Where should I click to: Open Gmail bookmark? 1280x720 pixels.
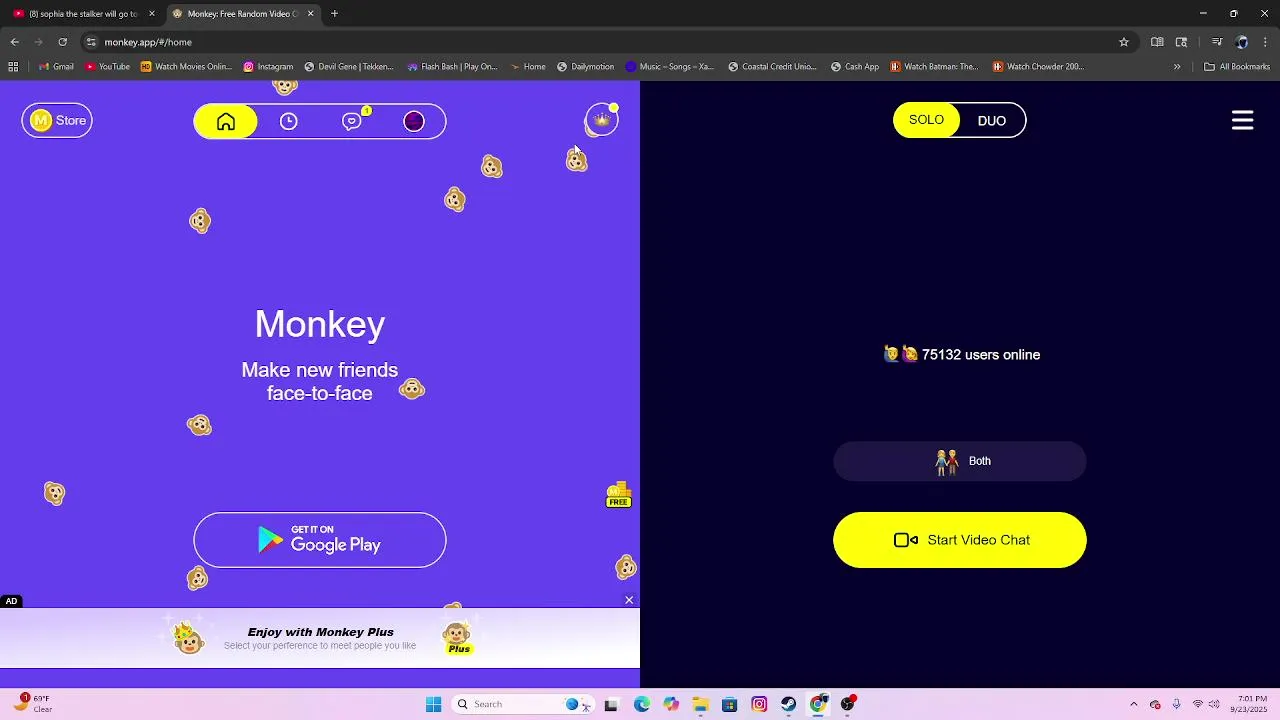pyautogui.click(x=56, y=67)
